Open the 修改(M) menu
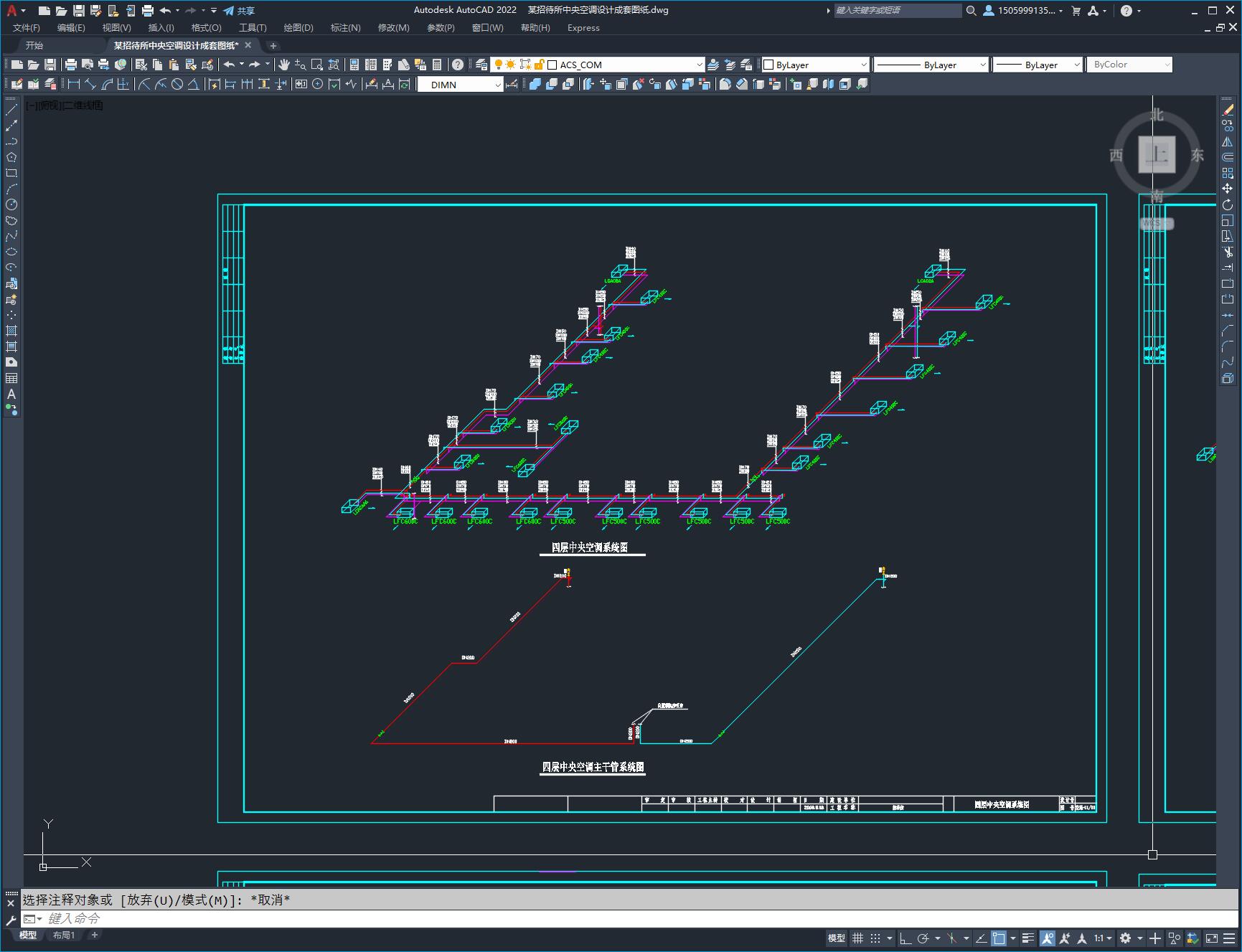The image size is (1242, 952). click(x=393, y=28)
